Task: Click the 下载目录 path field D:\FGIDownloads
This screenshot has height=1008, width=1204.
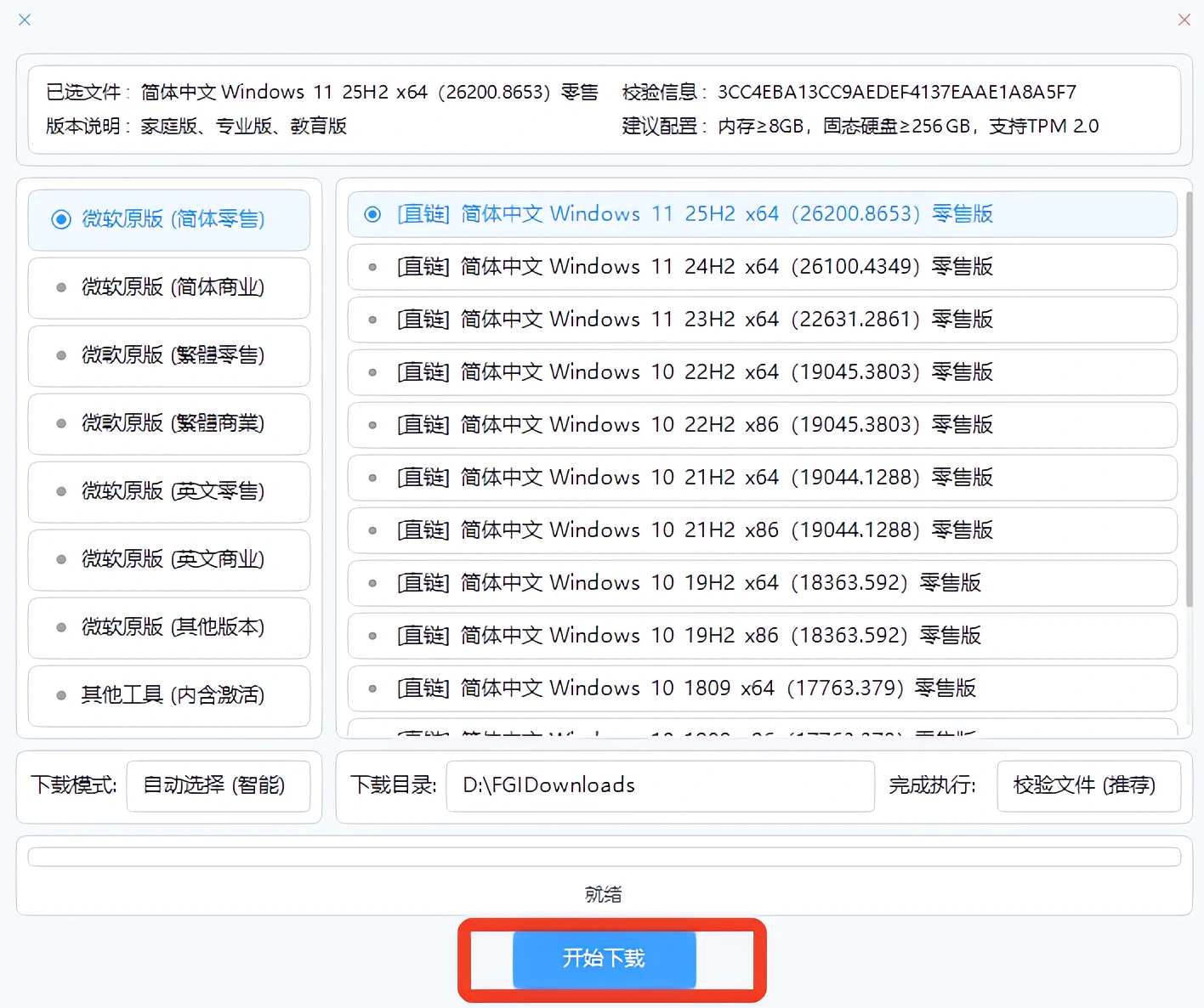Action: tap(661, 786)
